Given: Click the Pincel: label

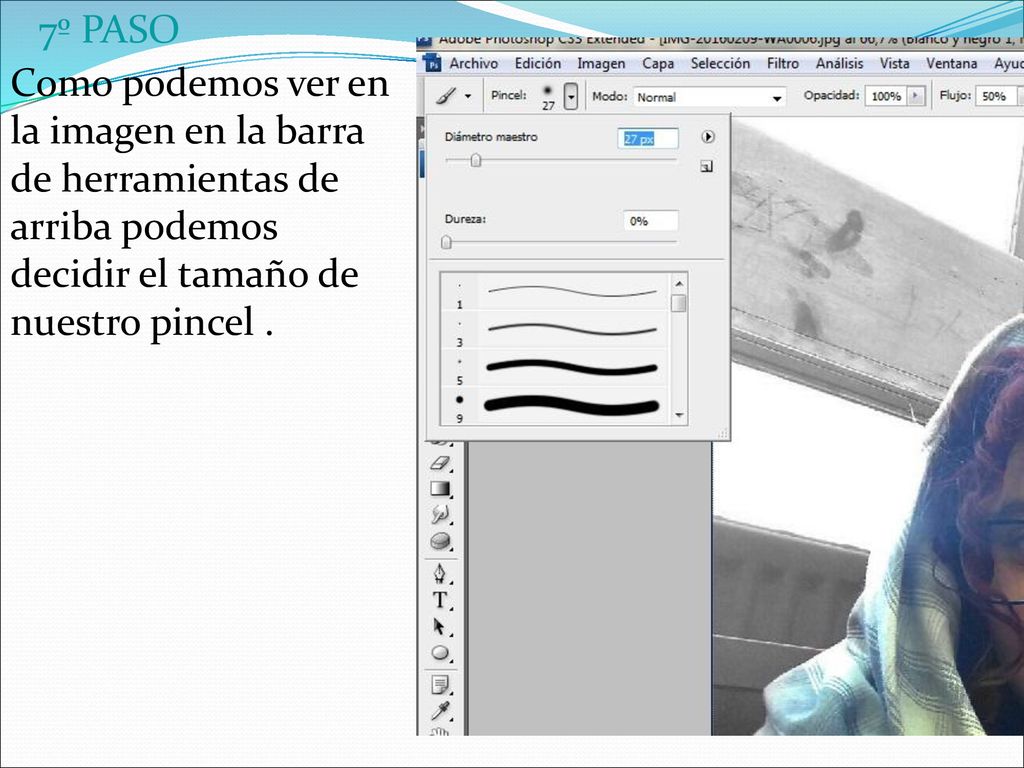Looking at the screenshot, I should (508, 95).
